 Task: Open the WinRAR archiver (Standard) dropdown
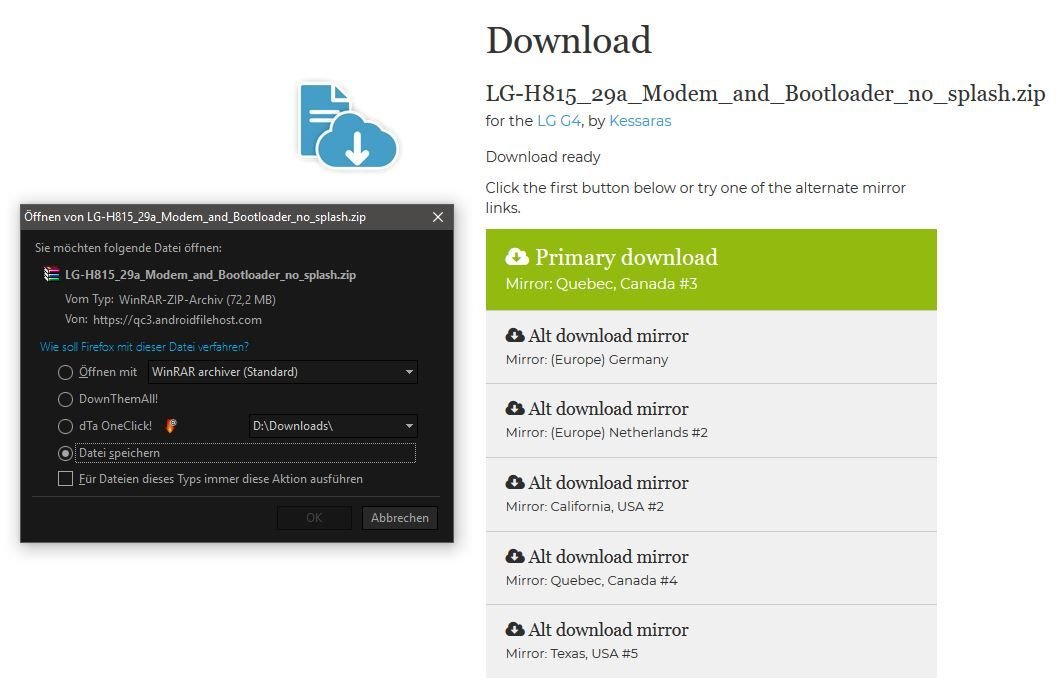pyautogui.click(x=283, y=372)
